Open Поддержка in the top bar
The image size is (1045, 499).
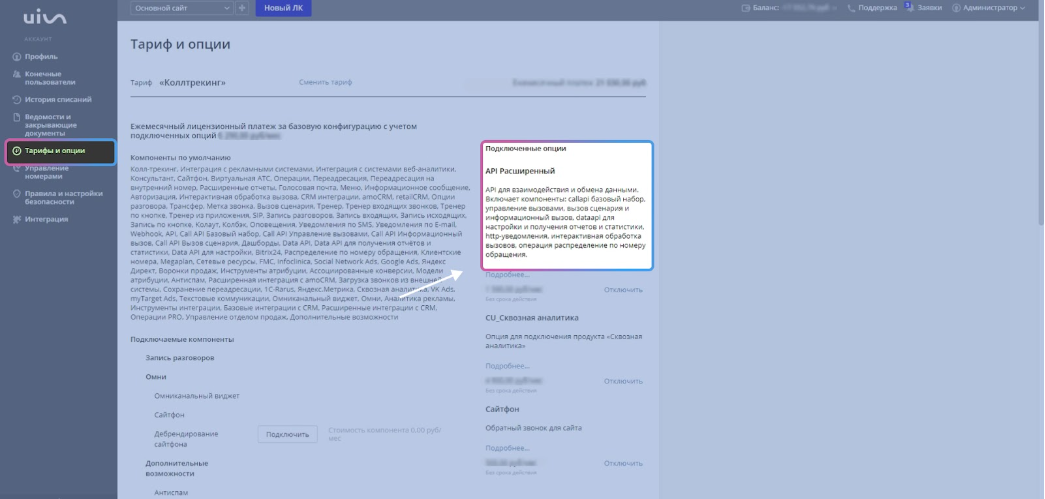pos(874,9)
